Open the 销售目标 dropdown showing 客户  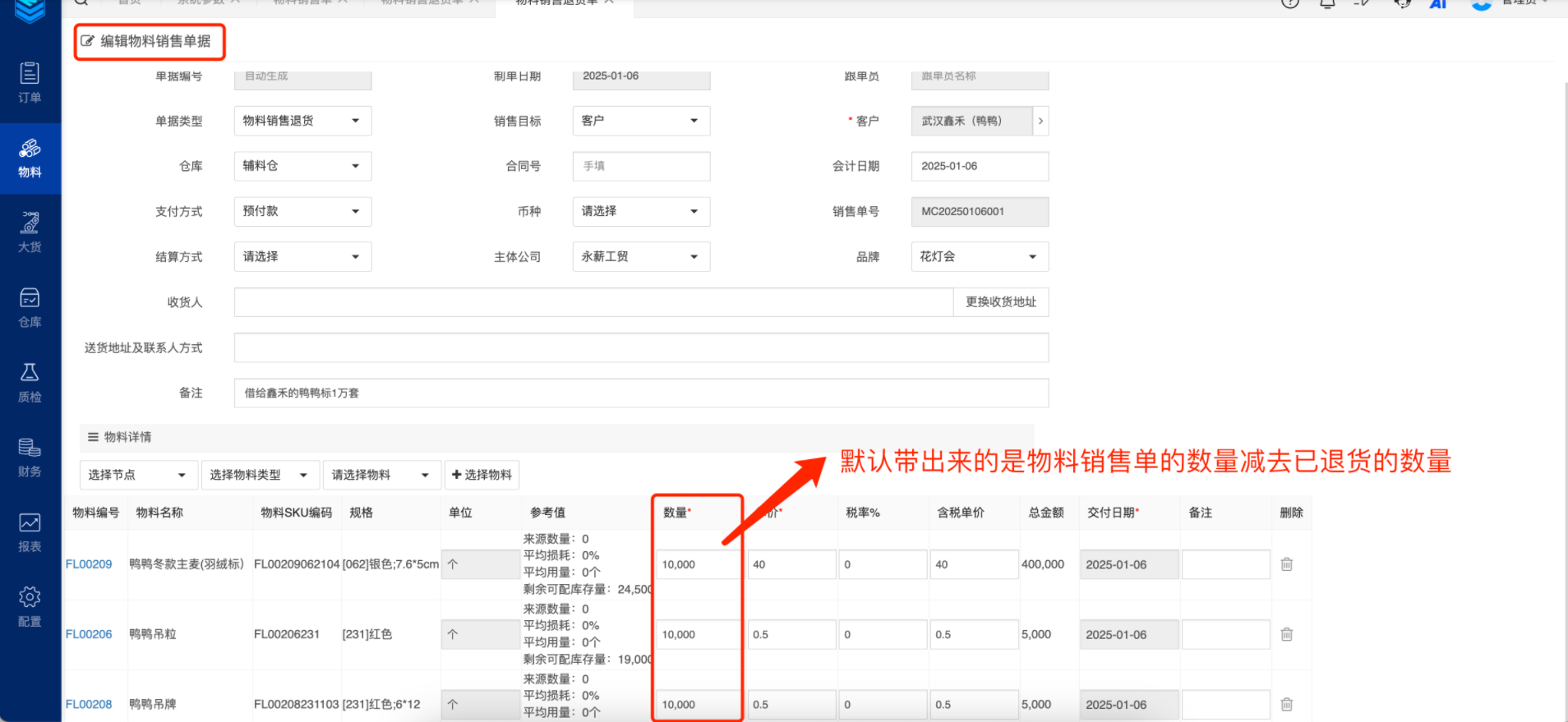(x=641, y=121)
